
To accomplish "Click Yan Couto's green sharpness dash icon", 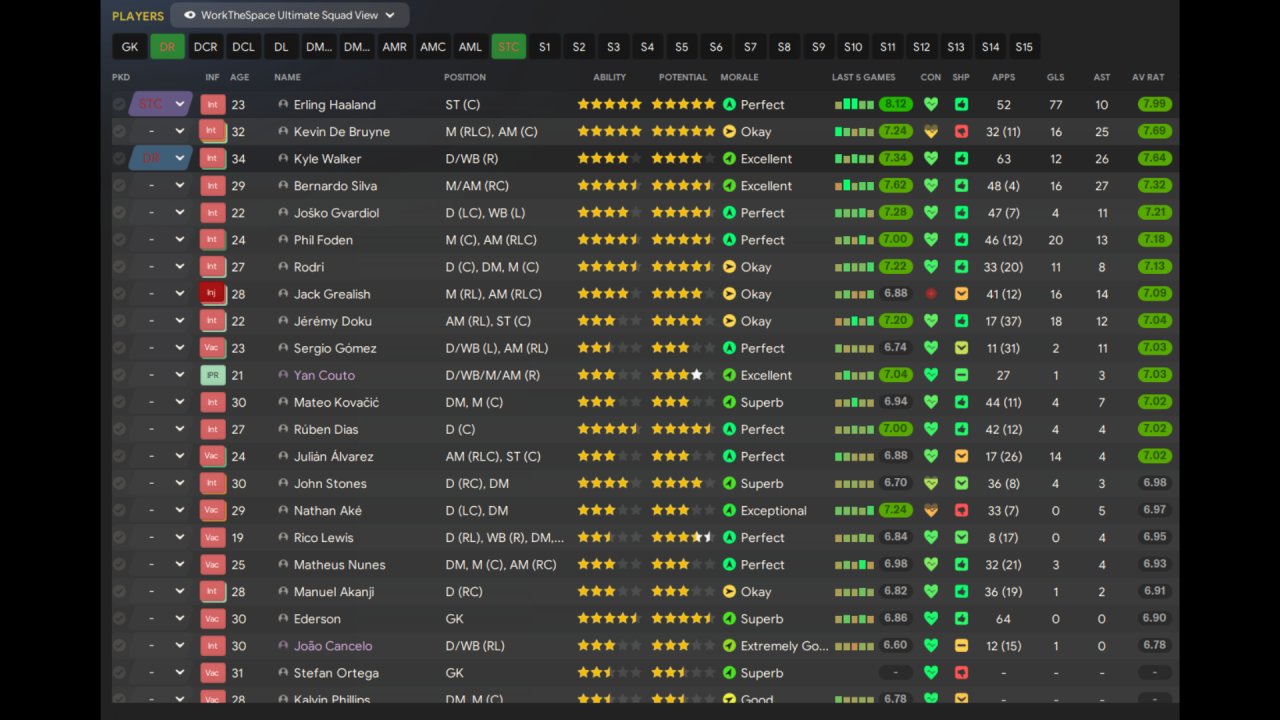I will (x=961, y=375).
